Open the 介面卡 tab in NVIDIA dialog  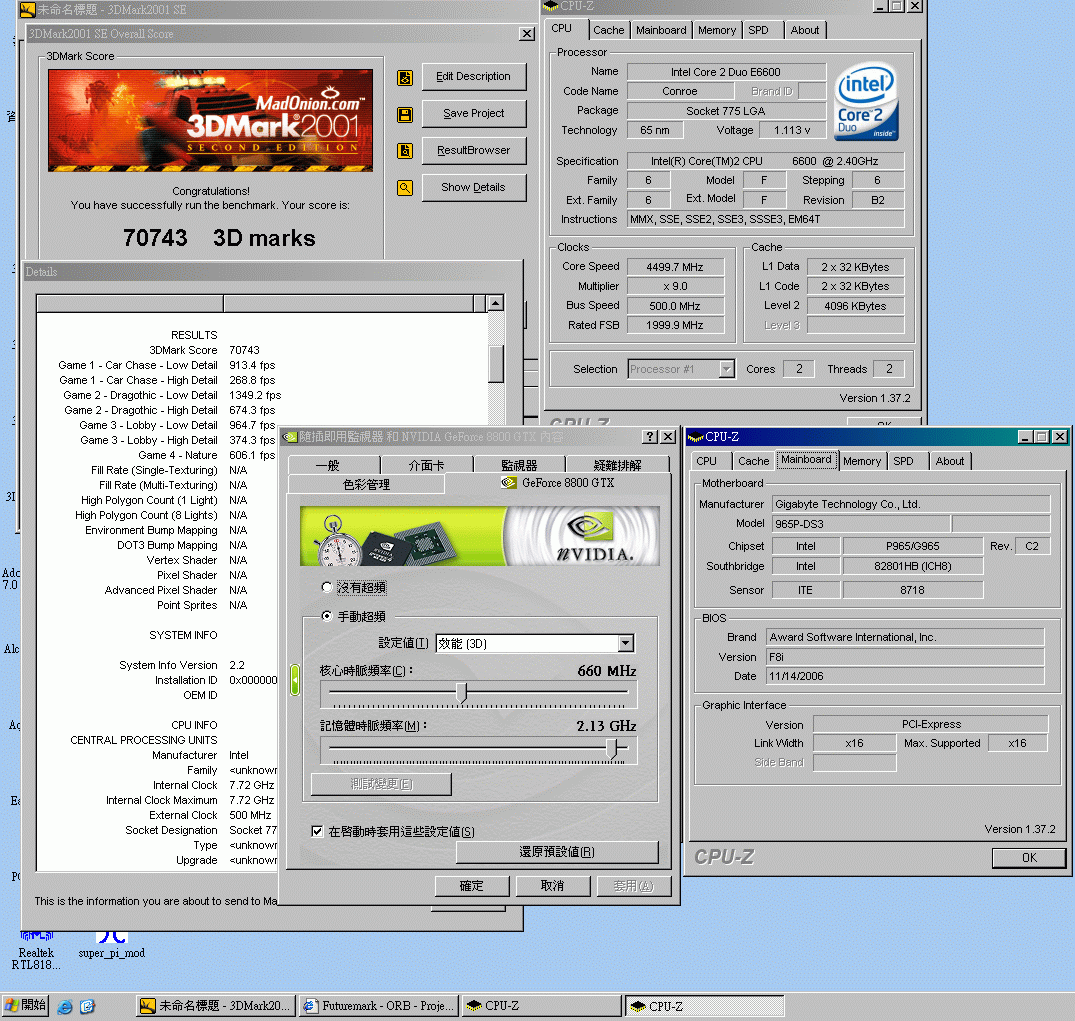(x=426, y=465)
